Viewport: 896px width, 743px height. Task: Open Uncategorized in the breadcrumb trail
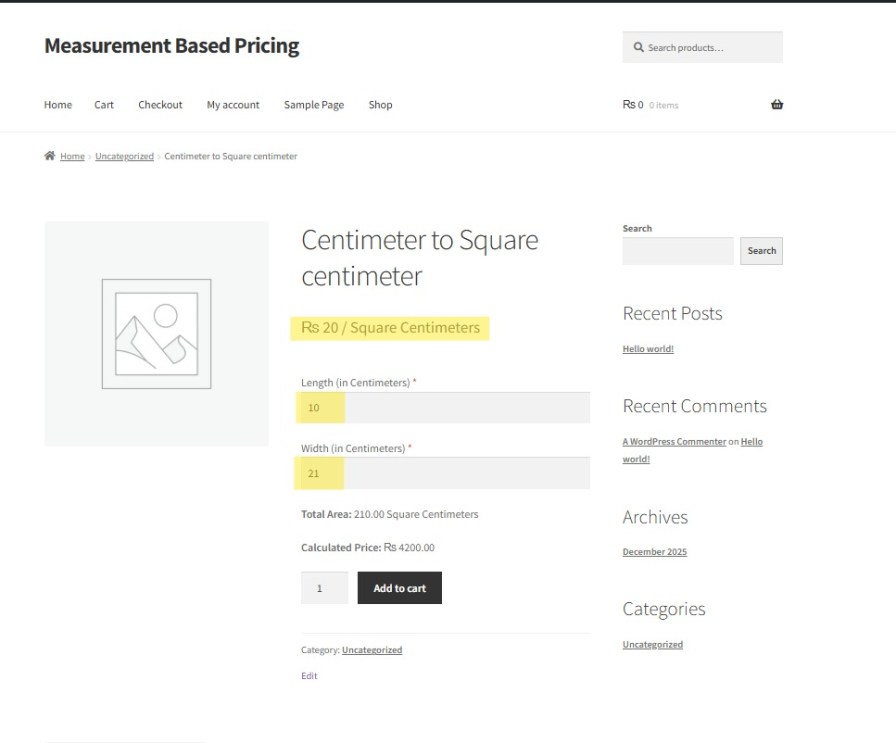[x=124, y=157]
